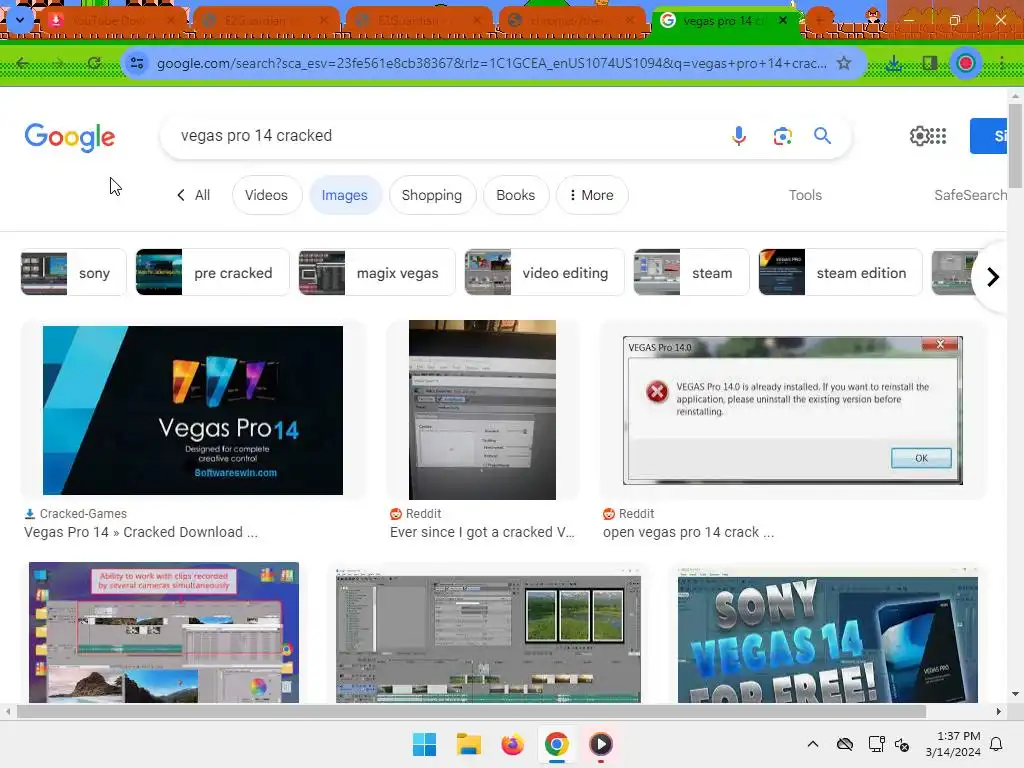The image size is (1024, 768).
Task: Filter images by steam edition chip
Action: click(840, 272)
